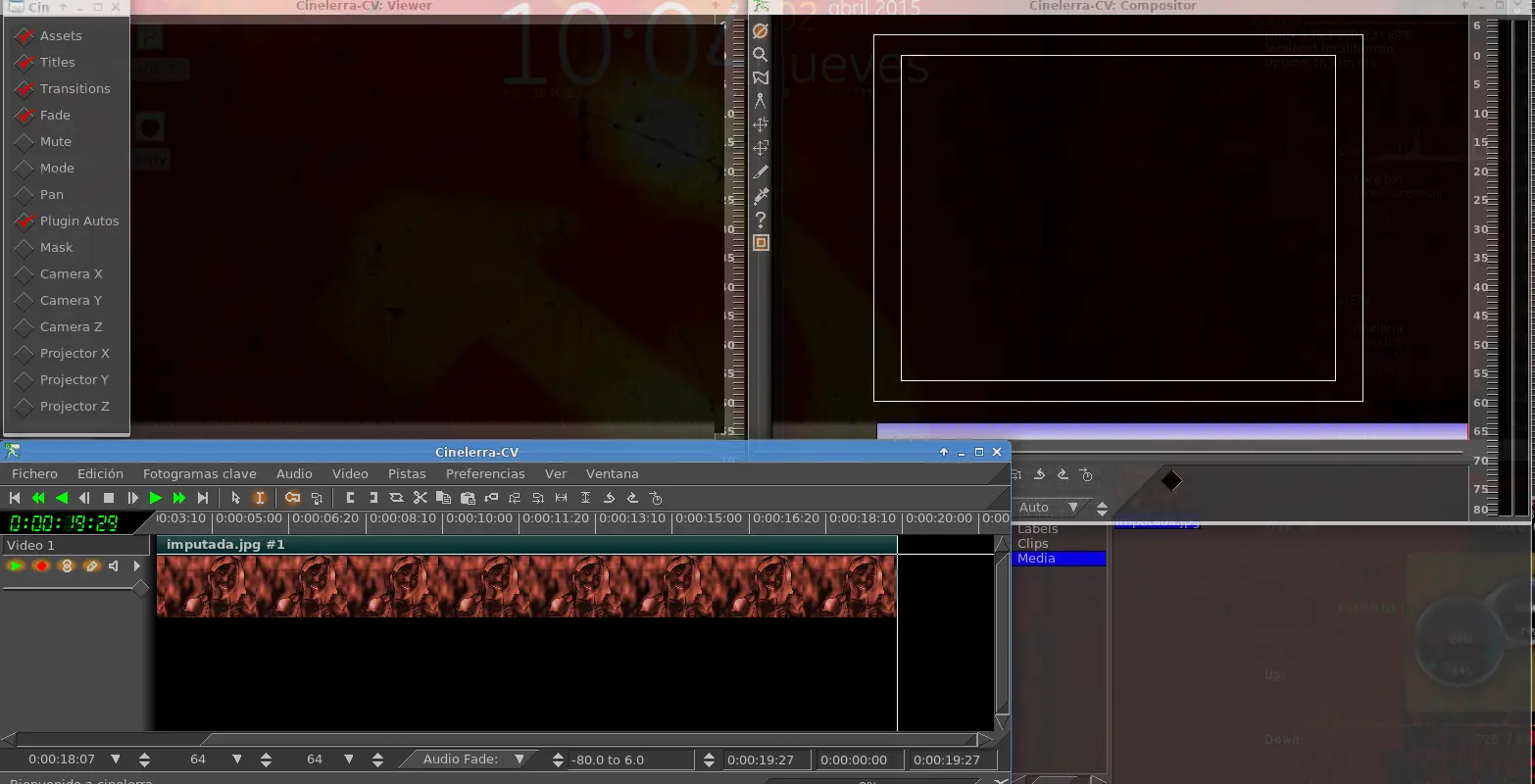Image resolution: width=1535 pixels, height=784 pixels.
Task: Set the Out point bracket
Action: [x=373, y=498]
